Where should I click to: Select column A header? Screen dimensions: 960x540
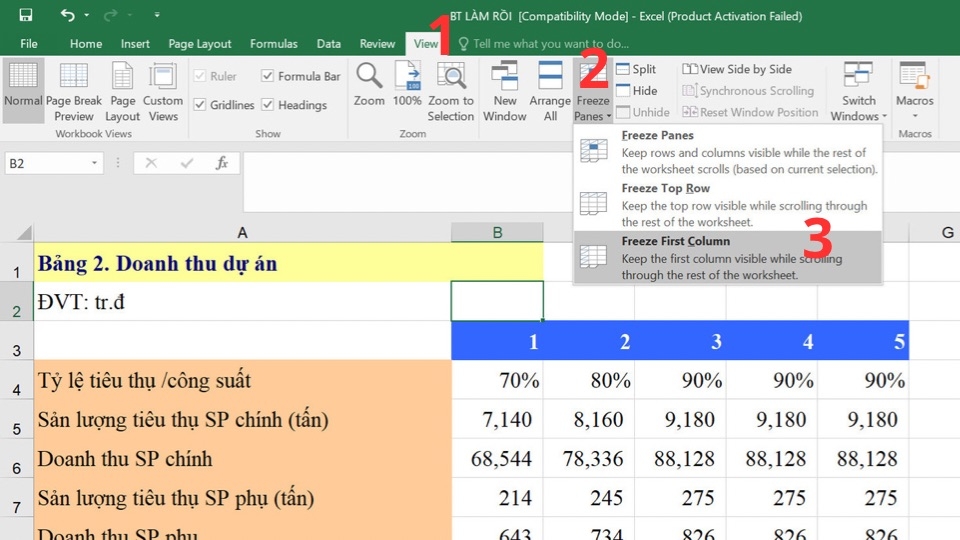click(242, 233)
